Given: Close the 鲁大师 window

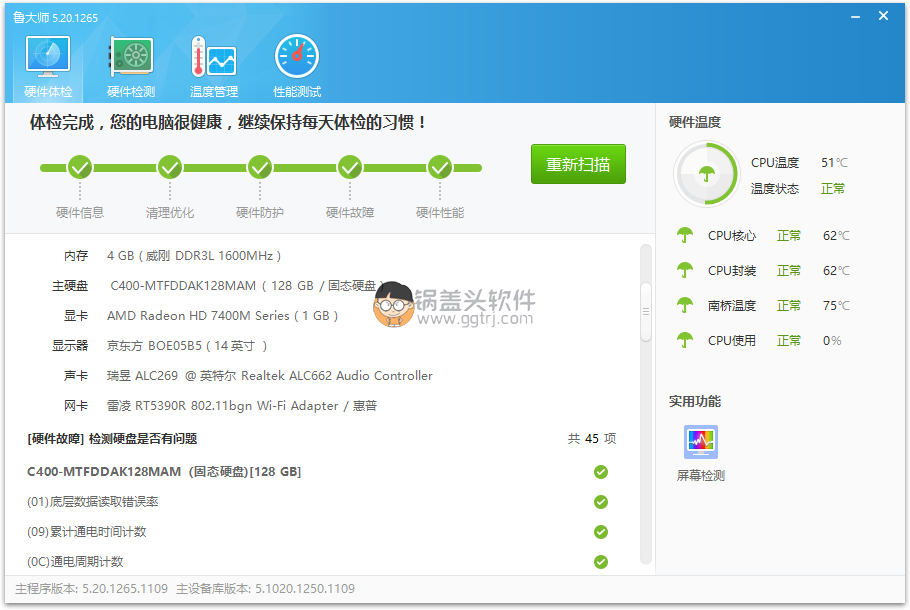Looking at the screenshot, I should point(883,16).
